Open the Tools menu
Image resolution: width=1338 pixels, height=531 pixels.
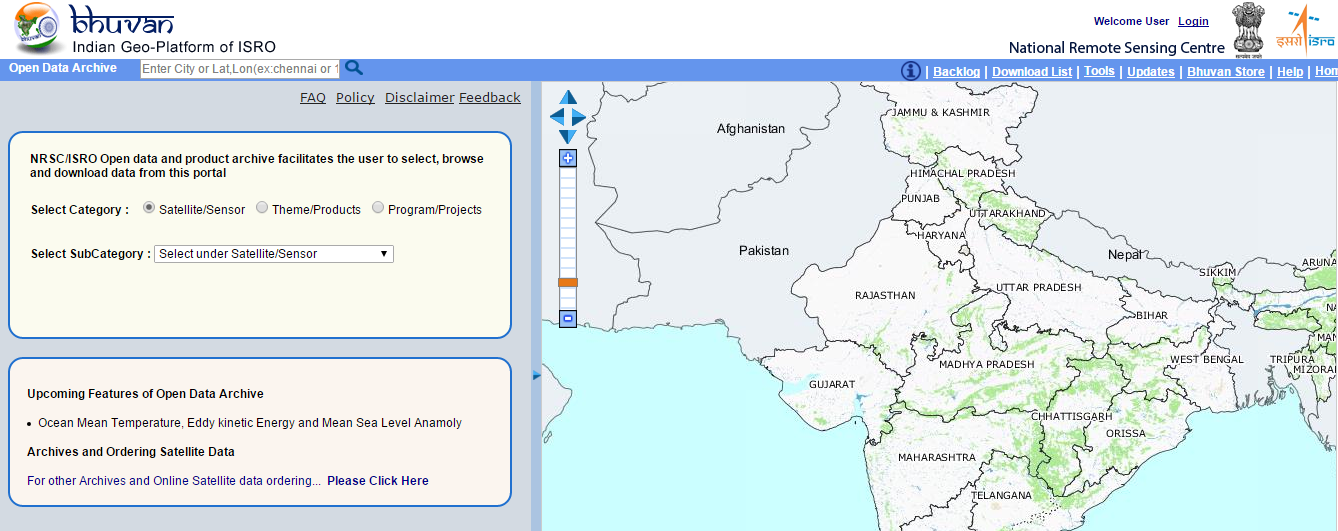pyautogui.click(x=1099, y=71)
